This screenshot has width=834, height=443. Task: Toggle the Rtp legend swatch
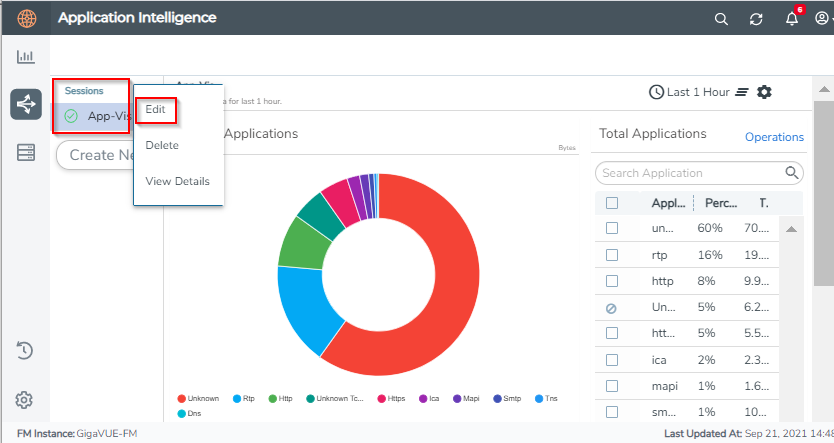pos(237,398)
